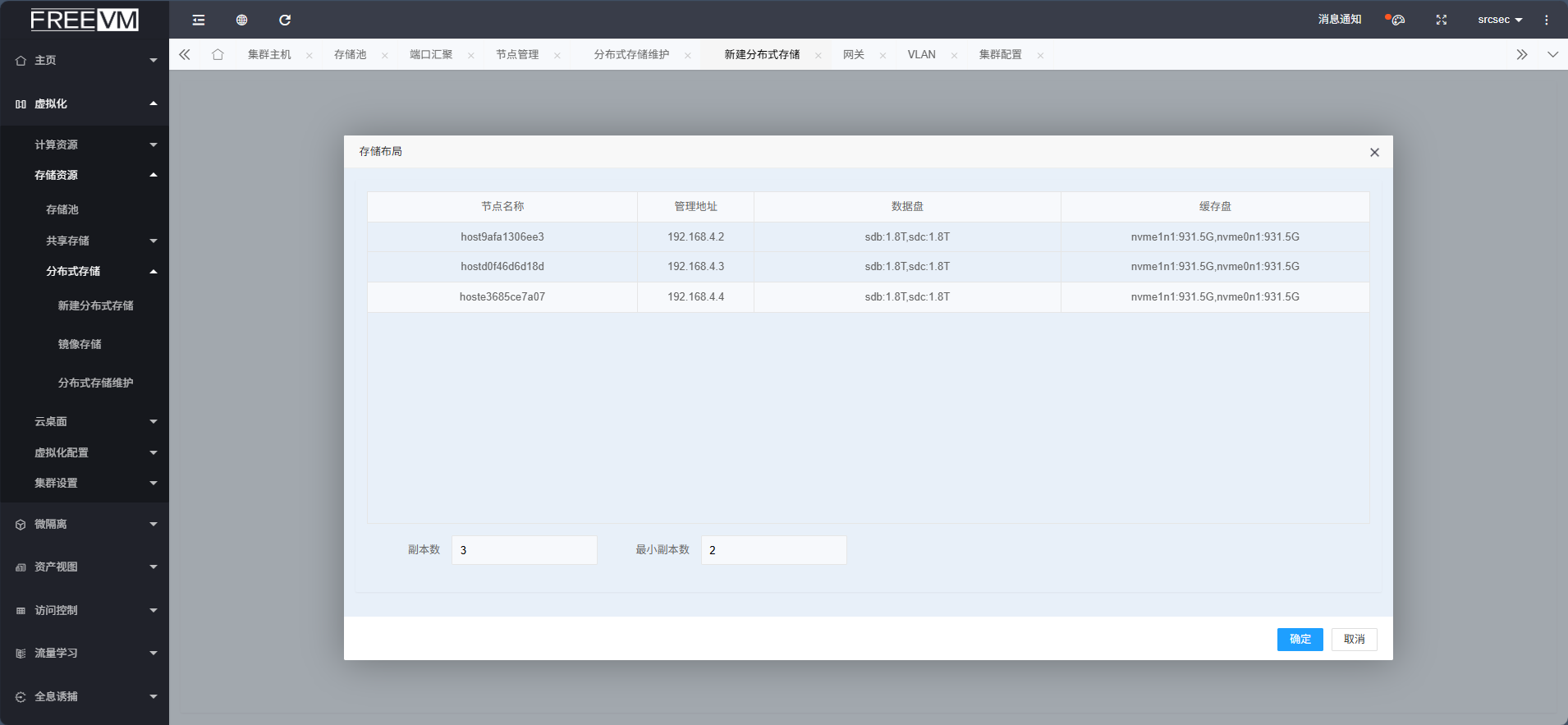Image resolution: width=1568 pixels, height=725 pixels.
Task: Toggle the sidebar collapse menu icon
Action: coord(199,20)
